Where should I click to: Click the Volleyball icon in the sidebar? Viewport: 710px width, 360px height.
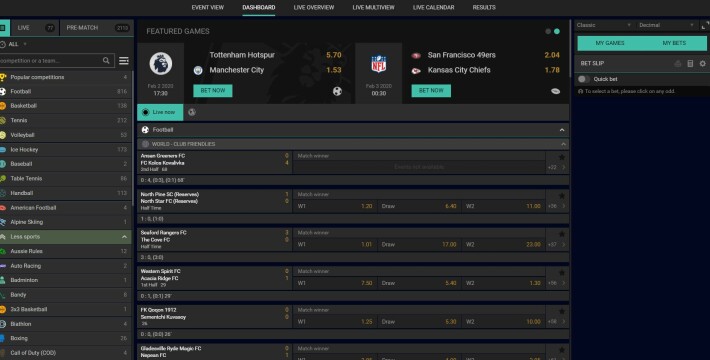3,135
